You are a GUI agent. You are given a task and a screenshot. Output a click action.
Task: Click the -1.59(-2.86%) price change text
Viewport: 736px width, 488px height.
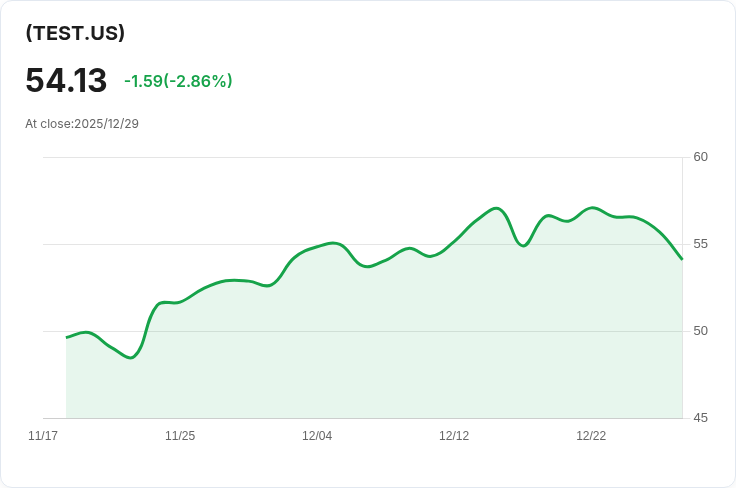(x=178, y=81)
